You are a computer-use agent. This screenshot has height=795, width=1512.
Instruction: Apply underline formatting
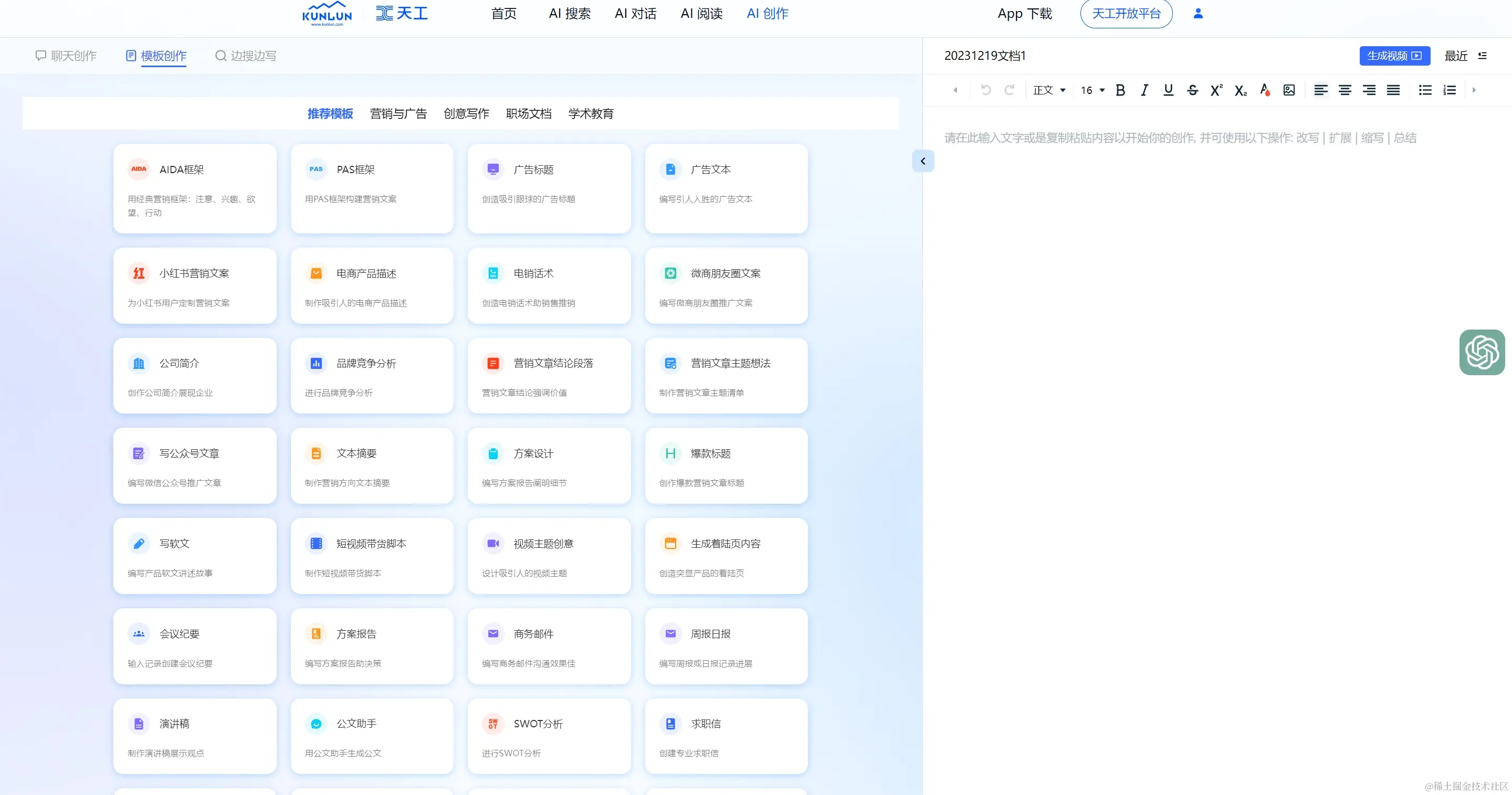(1168, 90)
